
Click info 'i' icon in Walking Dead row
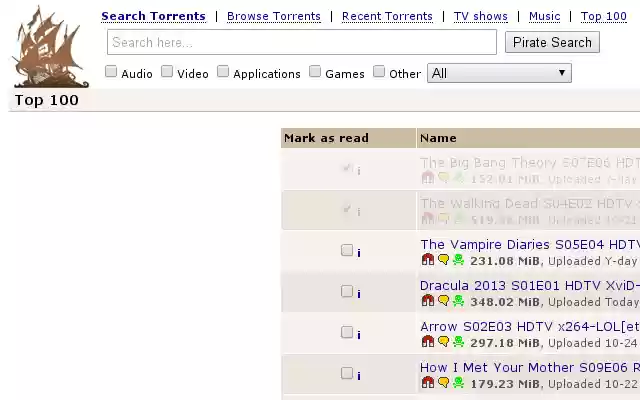[x=359, y=212]
